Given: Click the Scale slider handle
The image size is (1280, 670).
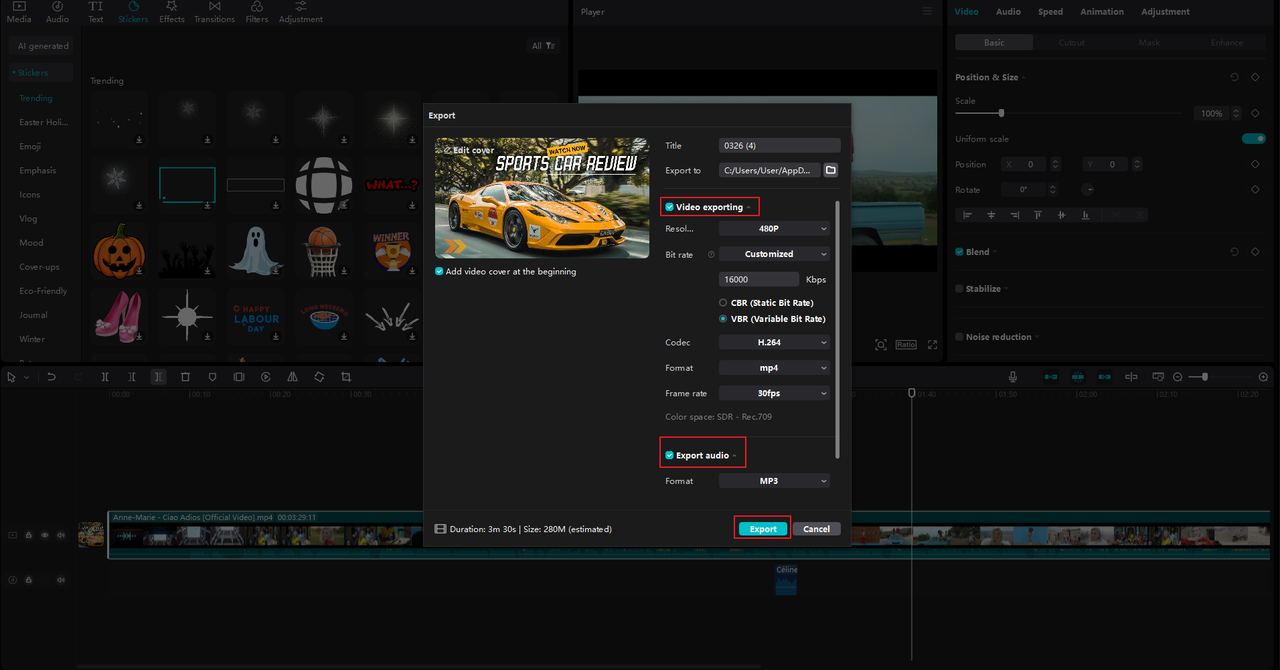Looking at the screenshot, I should click(1001, 113).
